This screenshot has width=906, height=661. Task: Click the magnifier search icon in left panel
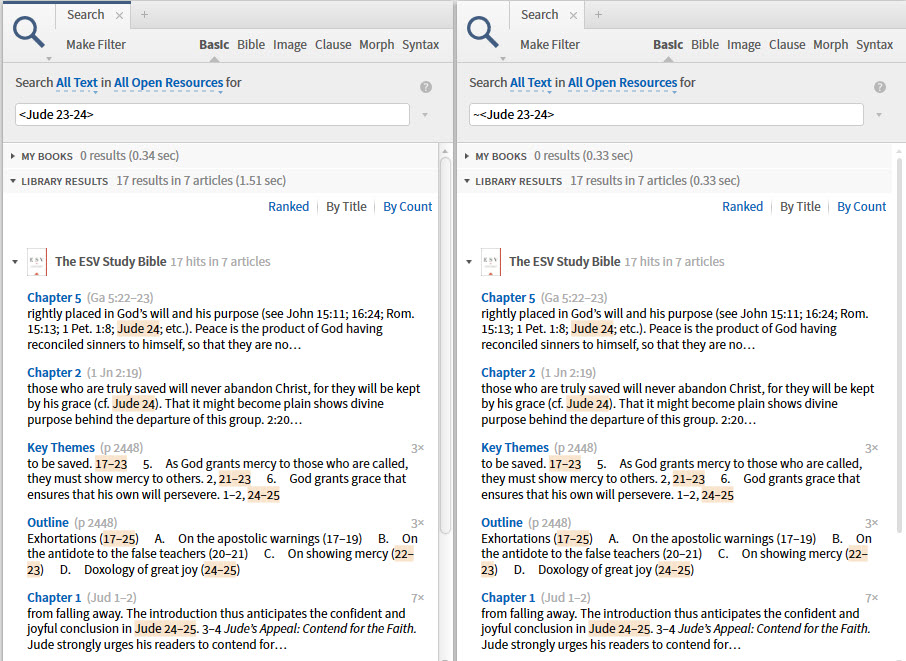[x=28, y=32]
